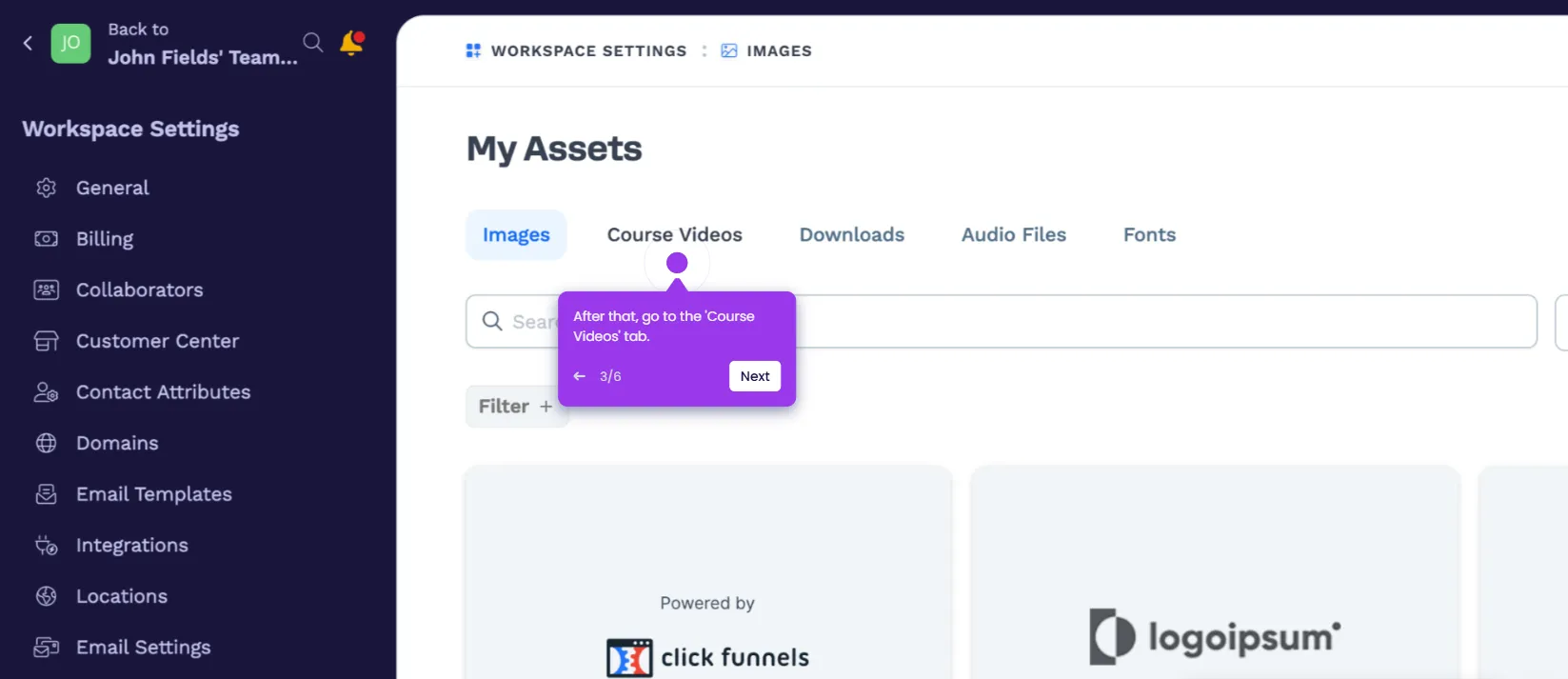The image size is (1568, 679).
Task: Click the Email Templates icon
Action: [46, 494]
